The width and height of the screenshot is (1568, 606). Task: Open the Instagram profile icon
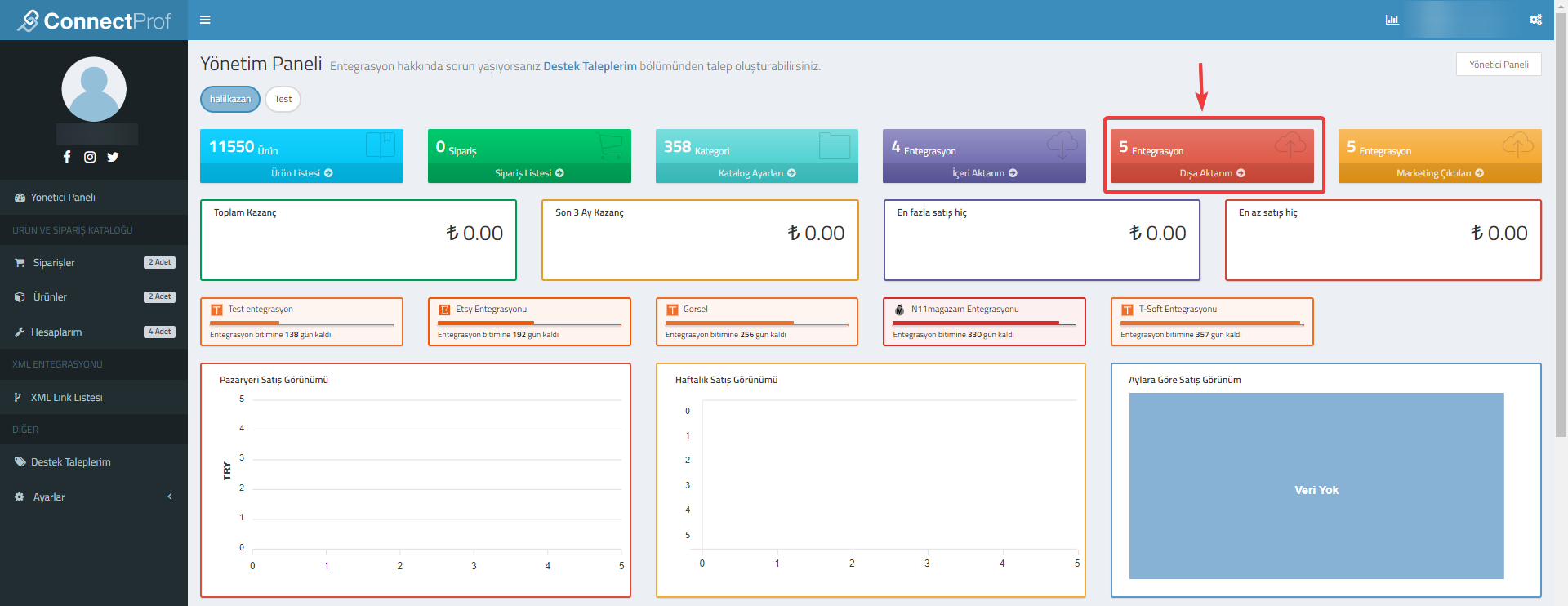(90, 157)
